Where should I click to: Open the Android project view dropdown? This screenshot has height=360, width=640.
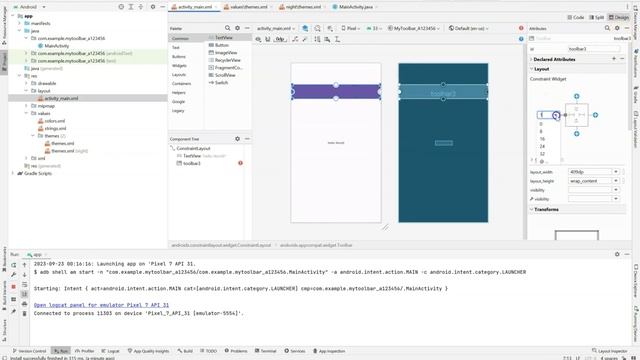[x=30, y=7]
